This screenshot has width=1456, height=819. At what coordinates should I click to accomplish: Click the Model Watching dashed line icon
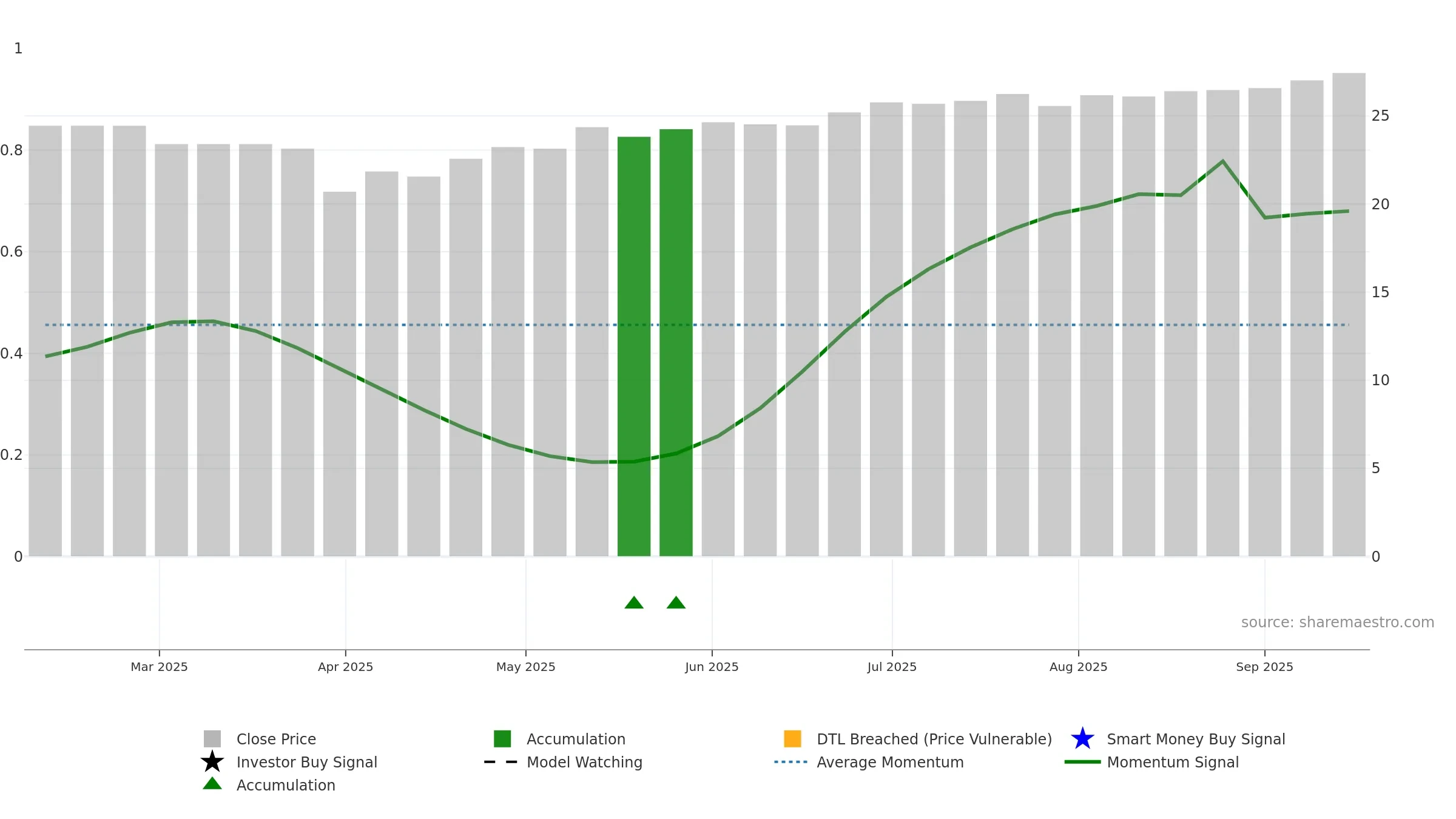click(500, 762)
